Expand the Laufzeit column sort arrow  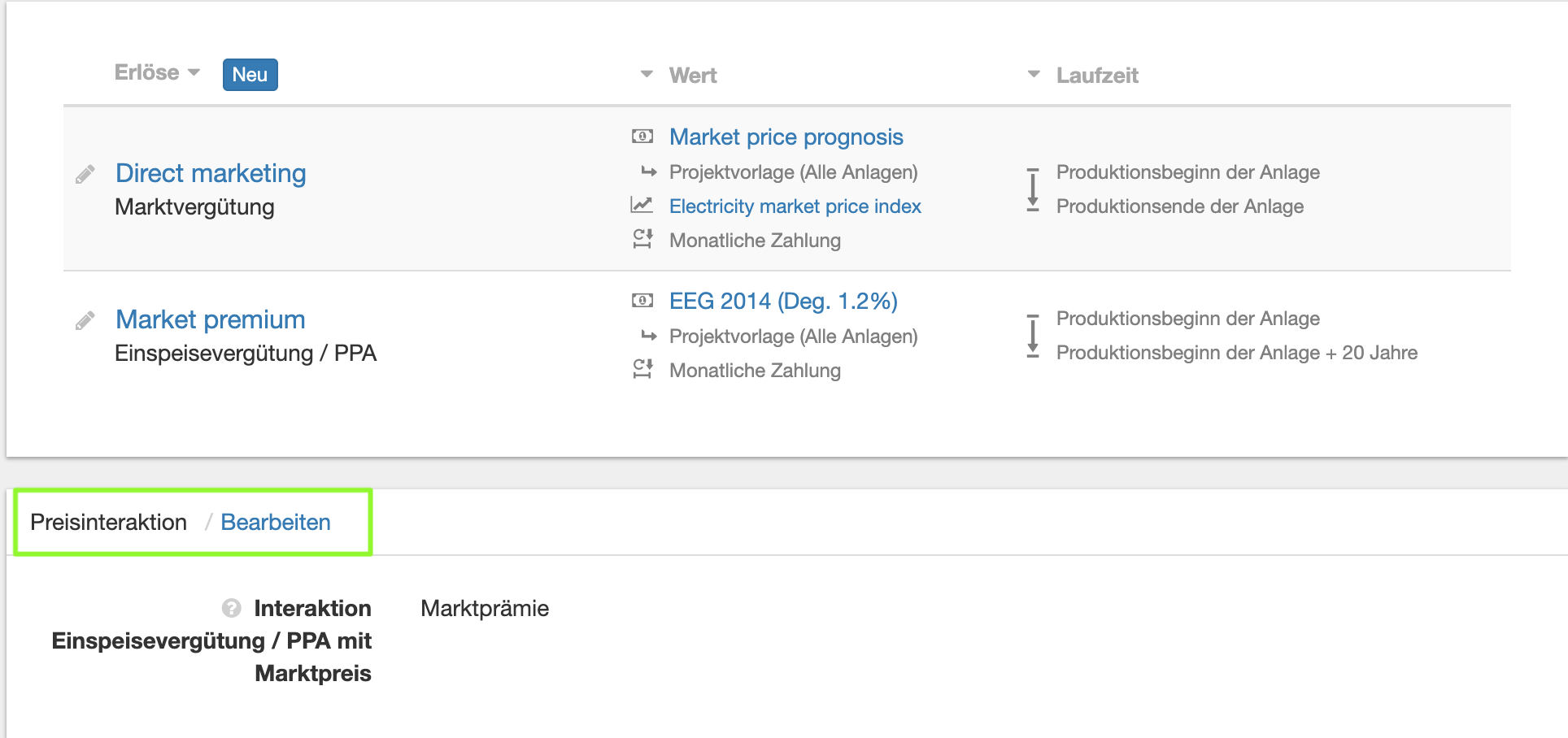[x=1034, y=75]
